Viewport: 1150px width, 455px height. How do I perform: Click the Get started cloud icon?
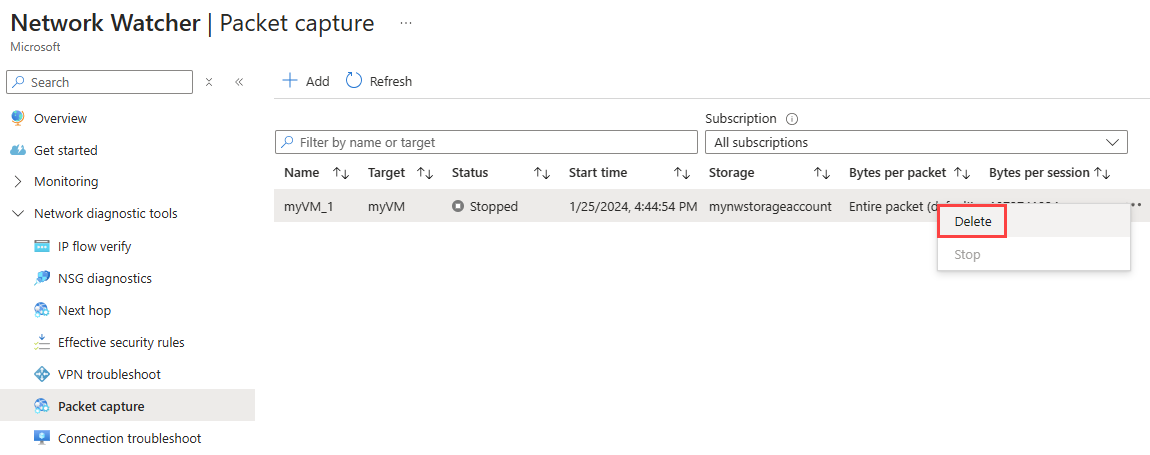(x=17, y=150)
